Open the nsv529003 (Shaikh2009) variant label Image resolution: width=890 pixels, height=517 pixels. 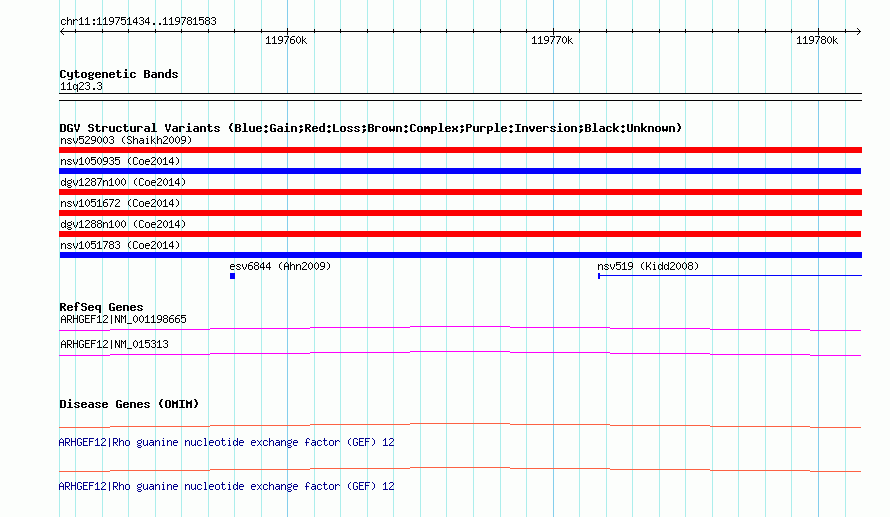pyautogui.click(x=126, y=140)
